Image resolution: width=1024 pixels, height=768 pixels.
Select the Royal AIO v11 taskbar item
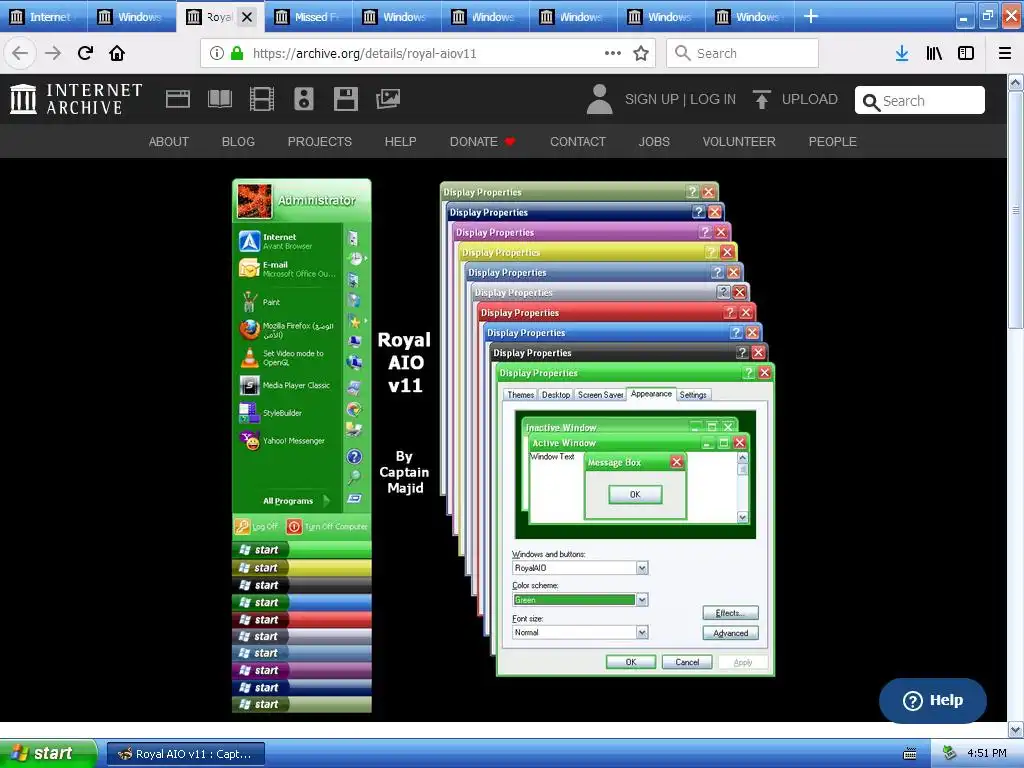point(186,754)
